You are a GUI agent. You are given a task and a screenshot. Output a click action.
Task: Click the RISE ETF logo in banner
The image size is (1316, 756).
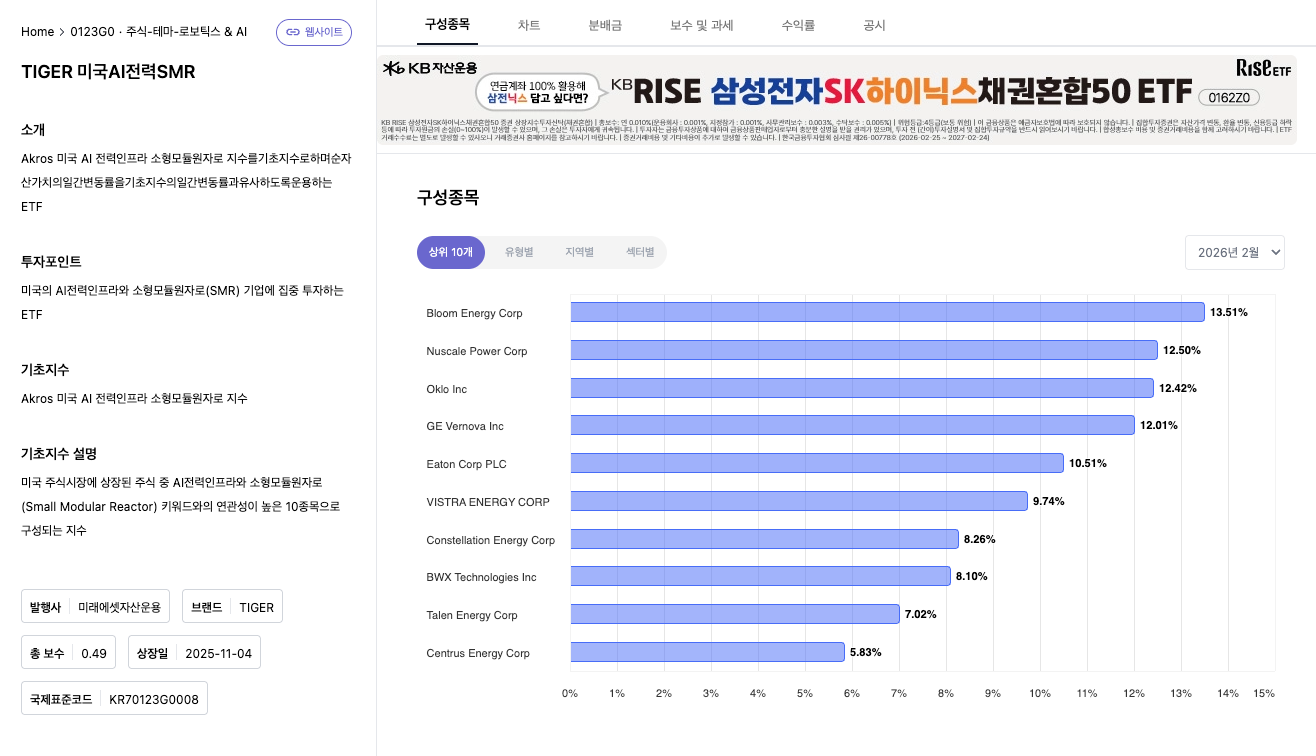coord(1264,68)
